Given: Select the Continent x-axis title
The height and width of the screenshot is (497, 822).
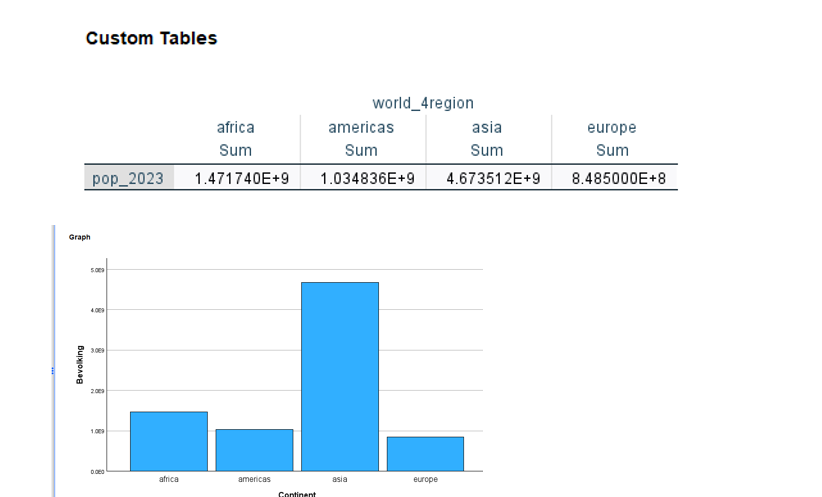Looking at the screenshot, I should coord(297,494).
